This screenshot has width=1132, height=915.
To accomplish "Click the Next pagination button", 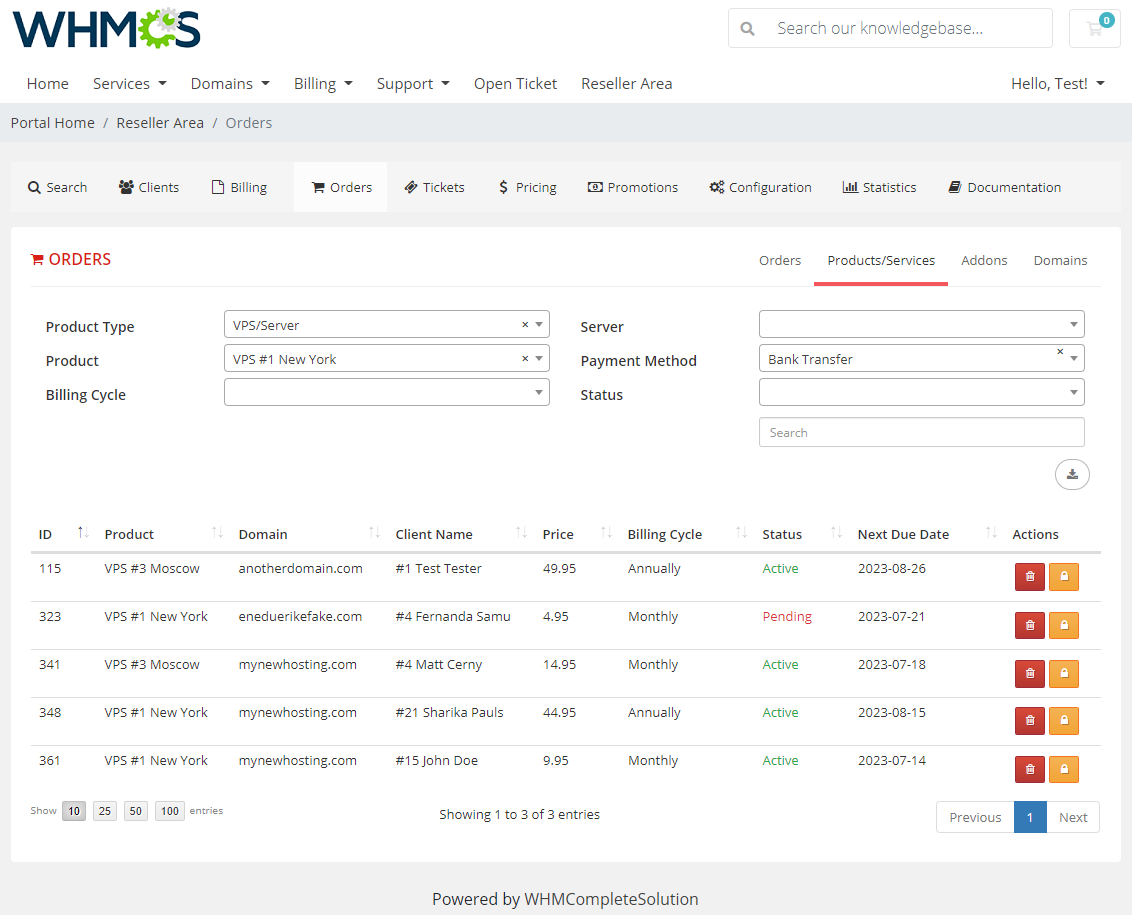I will [x=1072, y=817].
